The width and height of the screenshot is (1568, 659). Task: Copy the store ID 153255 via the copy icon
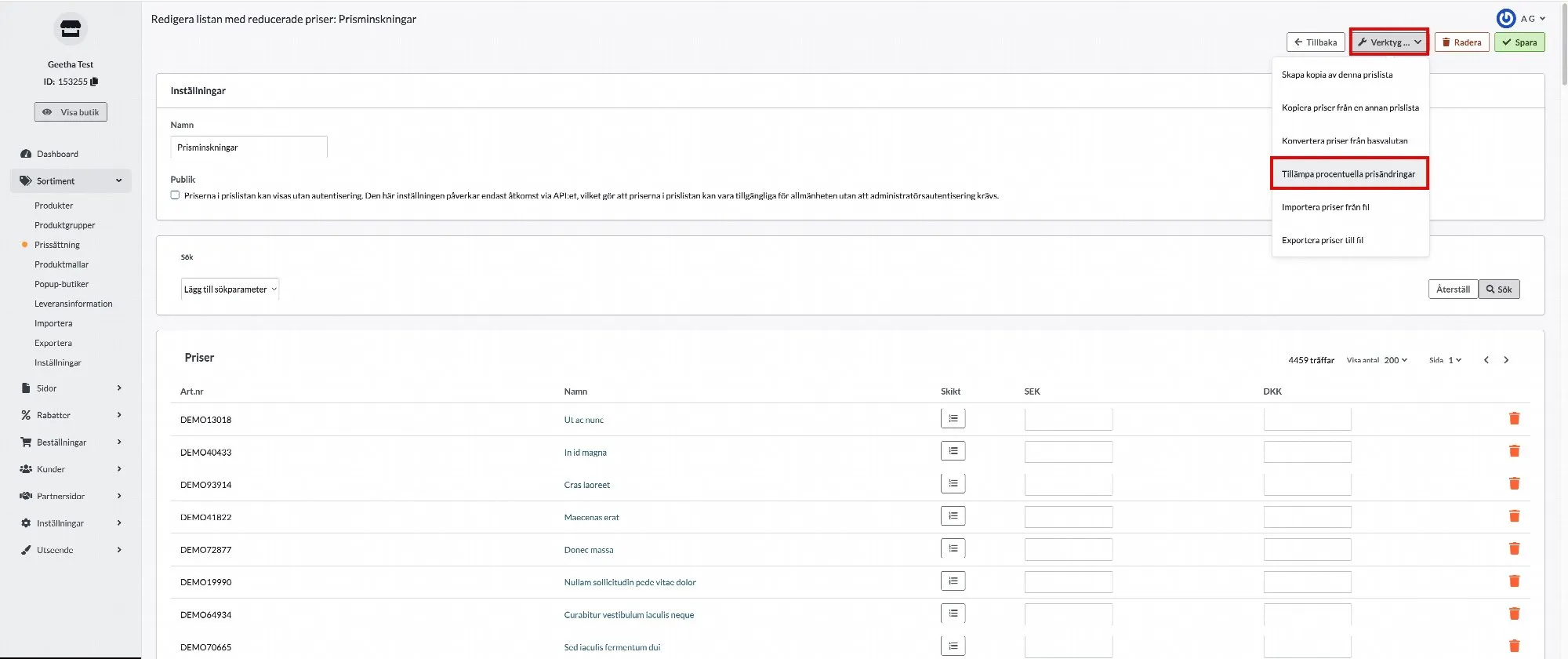(95, 82)
